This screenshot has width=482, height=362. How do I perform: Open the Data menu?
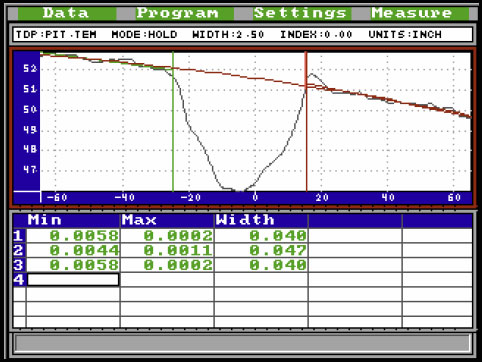click(x=67, y=13)
